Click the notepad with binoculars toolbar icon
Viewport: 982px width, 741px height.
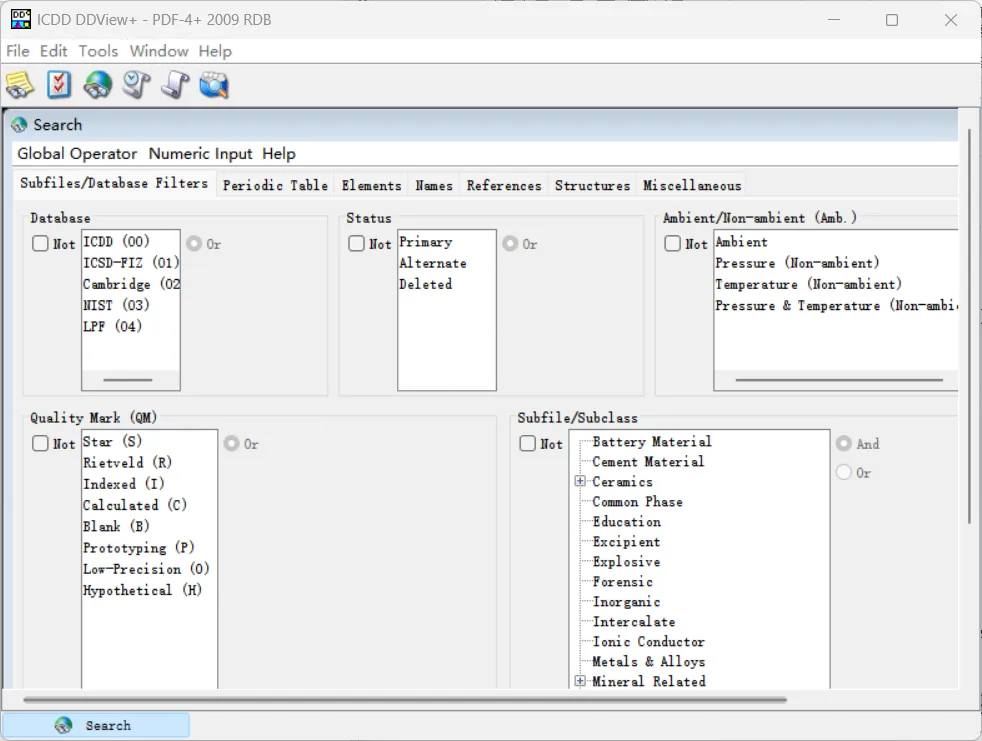pos(20,85)
